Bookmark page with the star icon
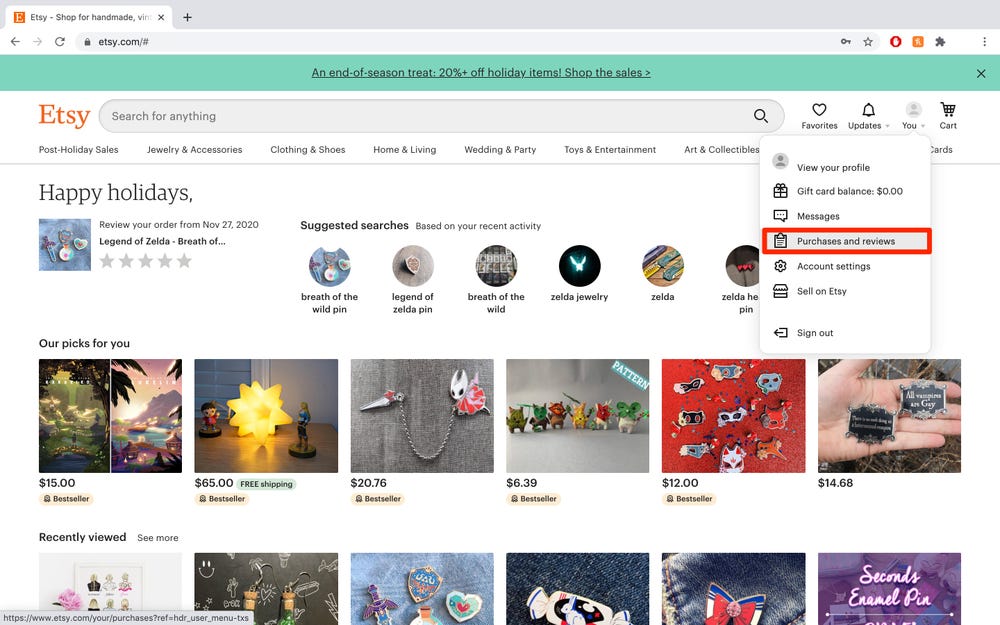This screenshot has width=1000, height=625. point(868,42)
